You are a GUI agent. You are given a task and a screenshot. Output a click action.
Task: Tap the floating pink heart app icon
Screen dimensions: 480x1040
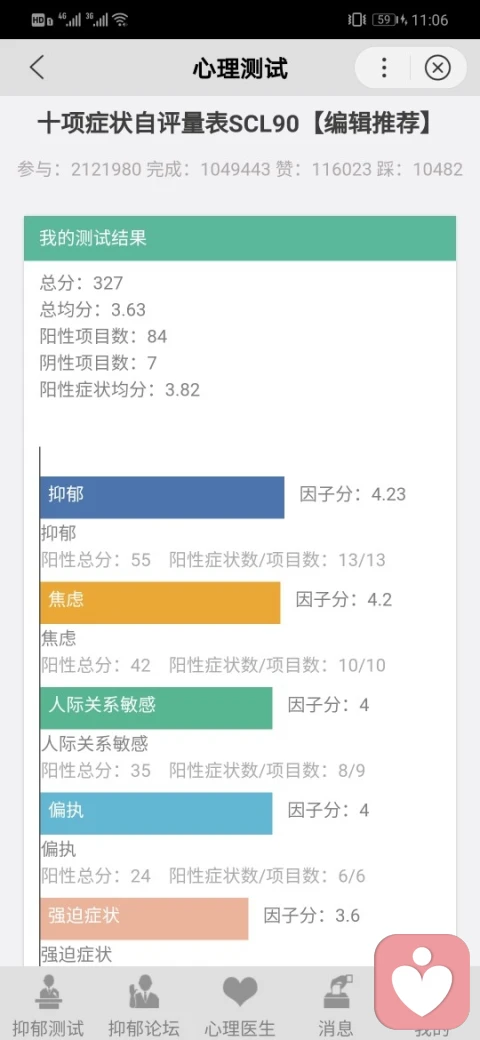(422, 982)
